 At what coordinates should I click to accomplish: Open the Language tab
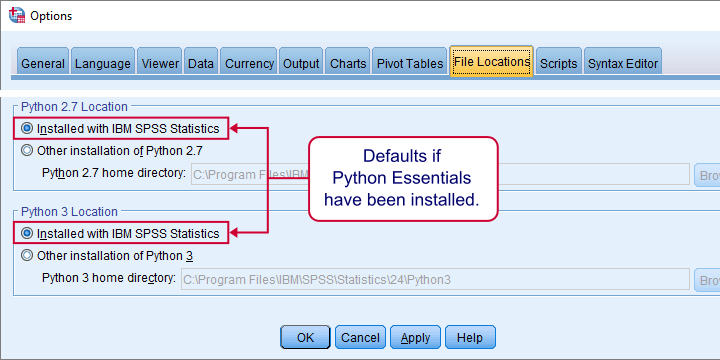(103, 61)
